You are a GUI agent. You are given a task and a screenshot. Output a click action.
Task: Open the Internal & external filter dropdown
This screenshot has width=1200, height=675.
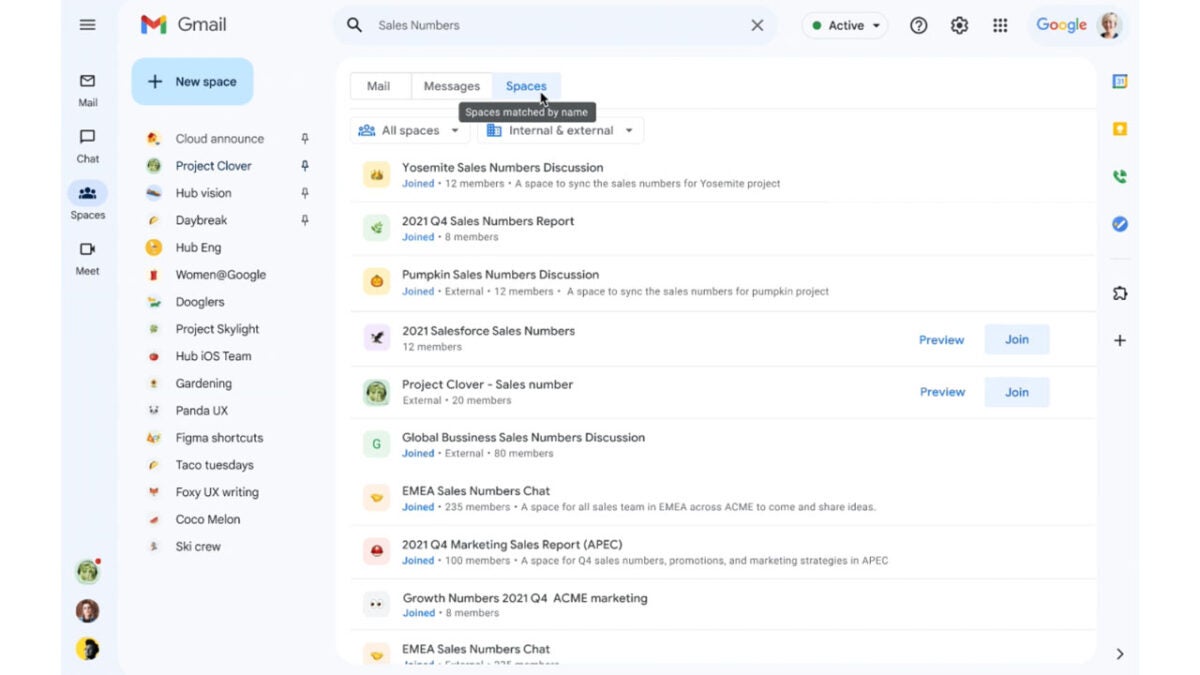(x=560, y=131)
